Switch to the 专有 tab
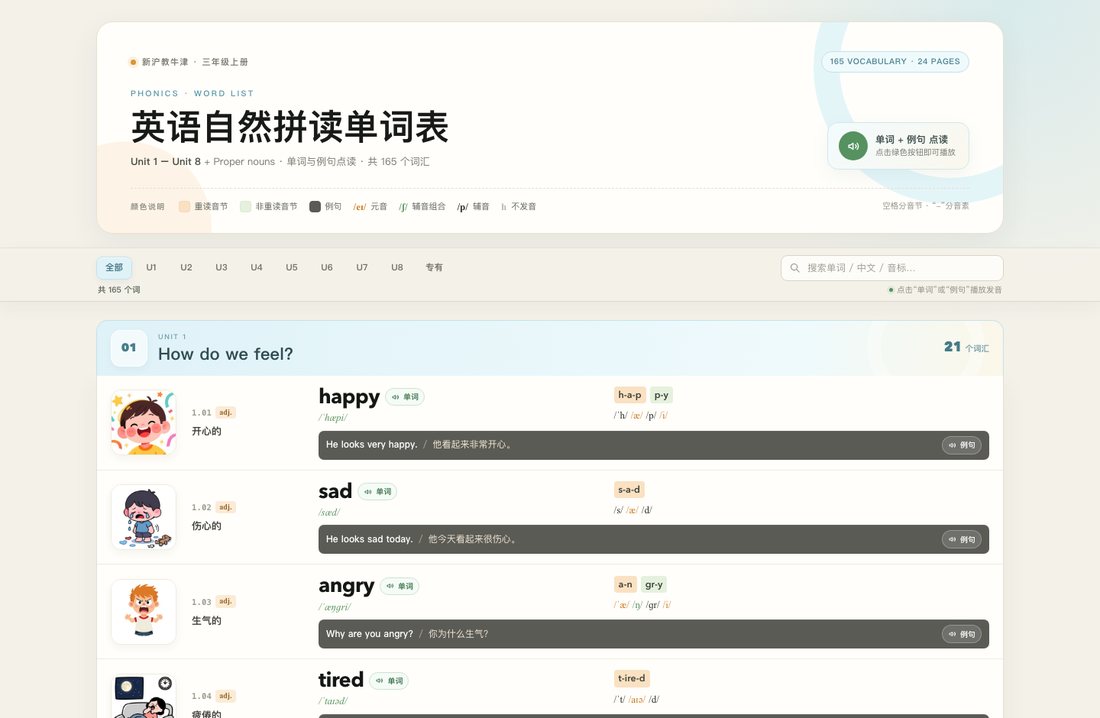This screenshot has height=718, width=1100. pyautogui.click(x=434, y=267)
